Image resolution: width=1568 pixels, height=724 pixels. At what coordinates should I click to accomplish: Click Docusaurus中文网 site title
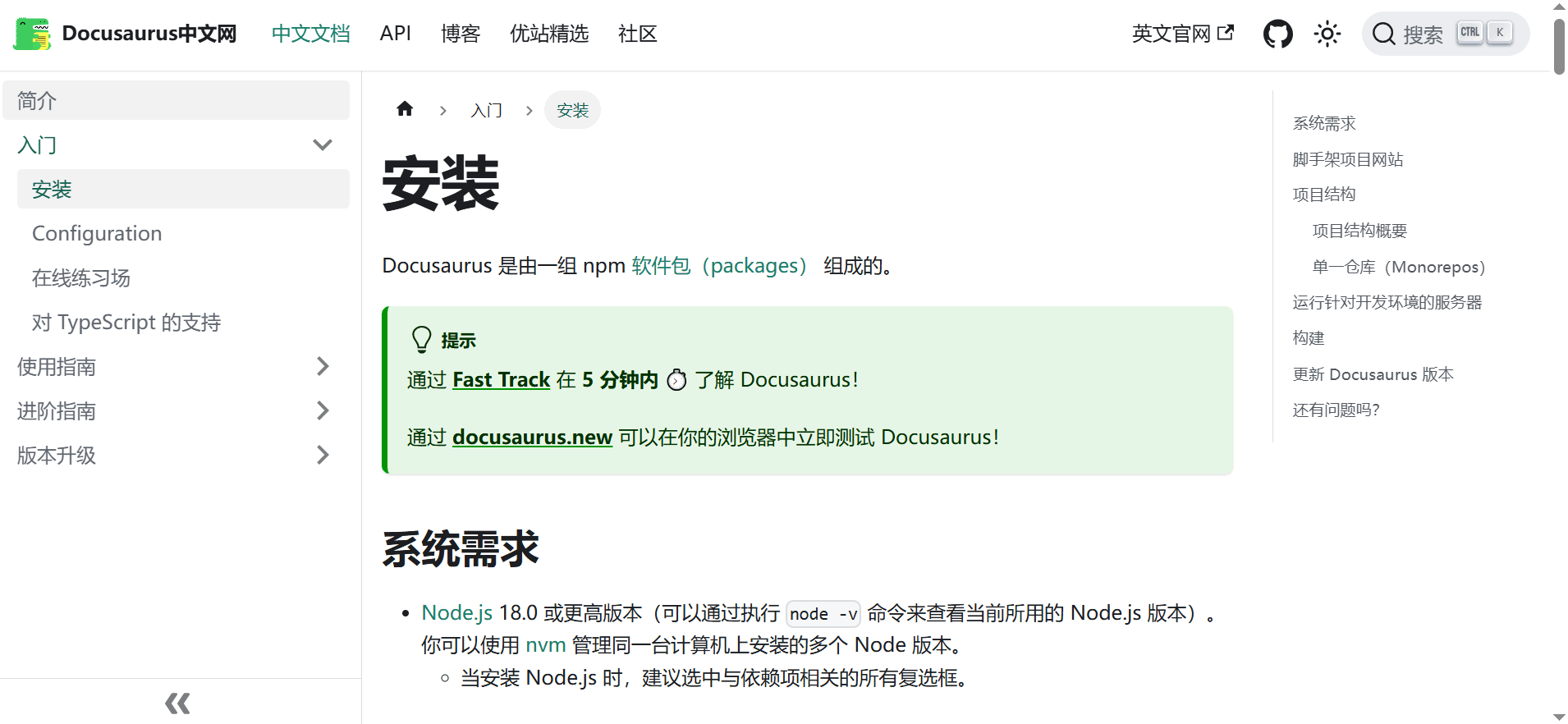(x=149, y=34)
